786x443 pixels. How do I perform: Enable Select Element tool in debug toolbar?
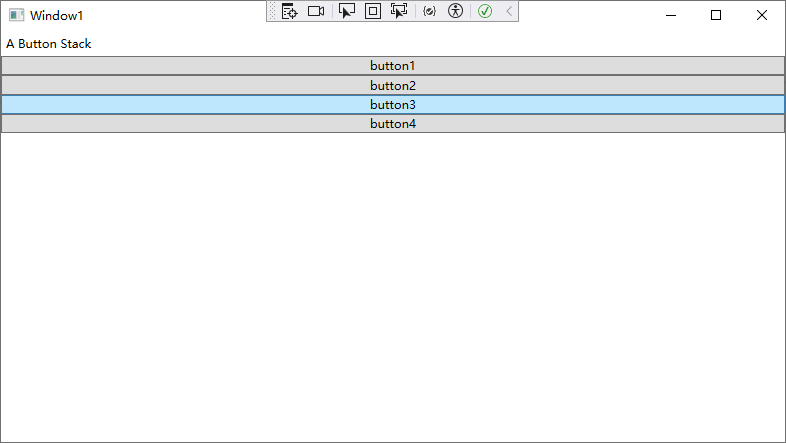(x=346, y=11)
